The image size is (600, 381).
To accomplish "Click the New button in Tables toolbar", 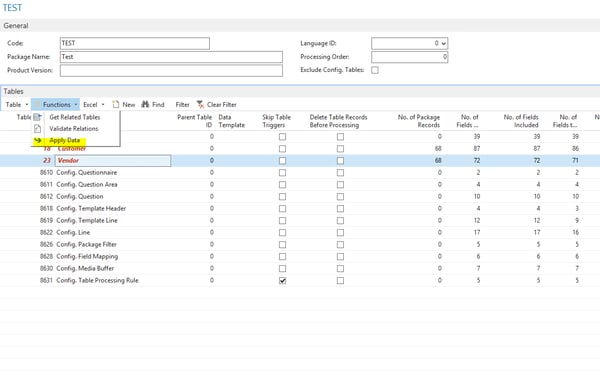I will [x=124, y=104].
